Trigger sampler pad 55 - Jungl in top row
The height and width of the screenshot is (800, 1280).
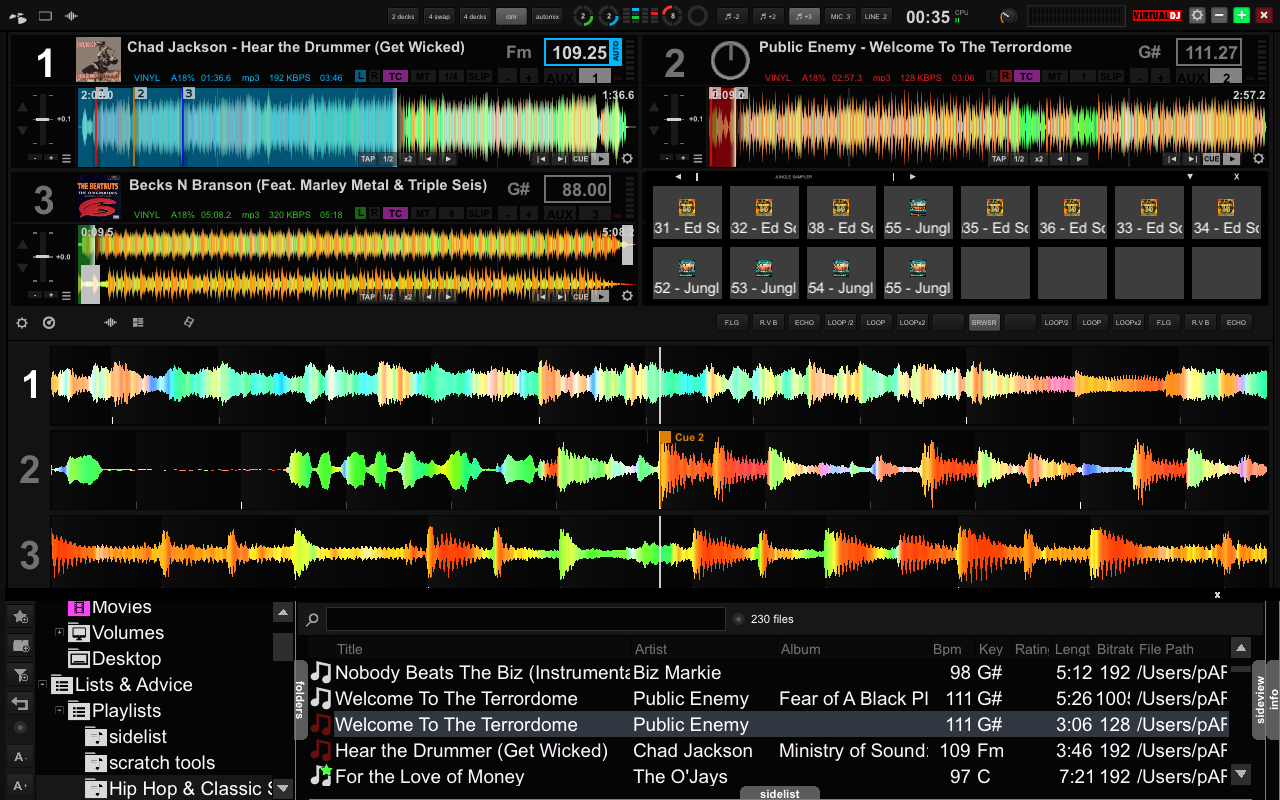tap(918, 212)
